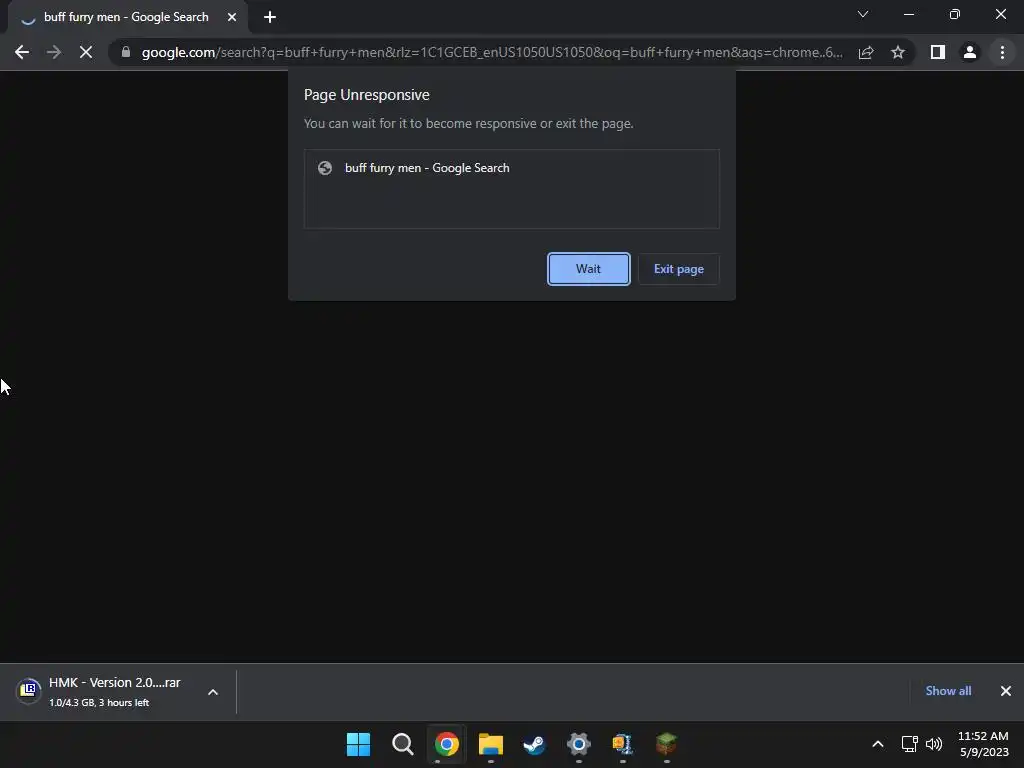This screenshot has height=768, width=1024.
Task: Click the volume speaker icon in the tray
Action: 934,744
